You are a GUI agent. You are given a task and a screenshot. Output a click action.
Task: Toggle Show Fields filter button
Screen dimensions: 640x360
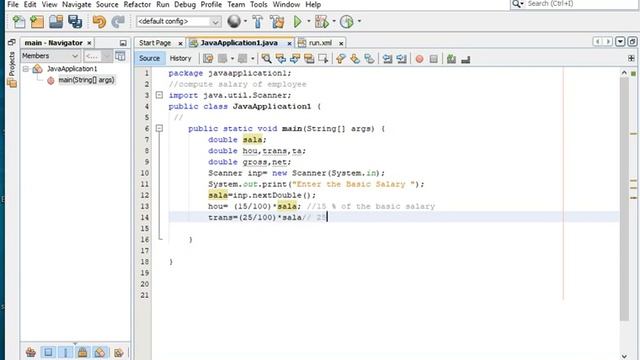pyautogui.click(x=48, y=352)
